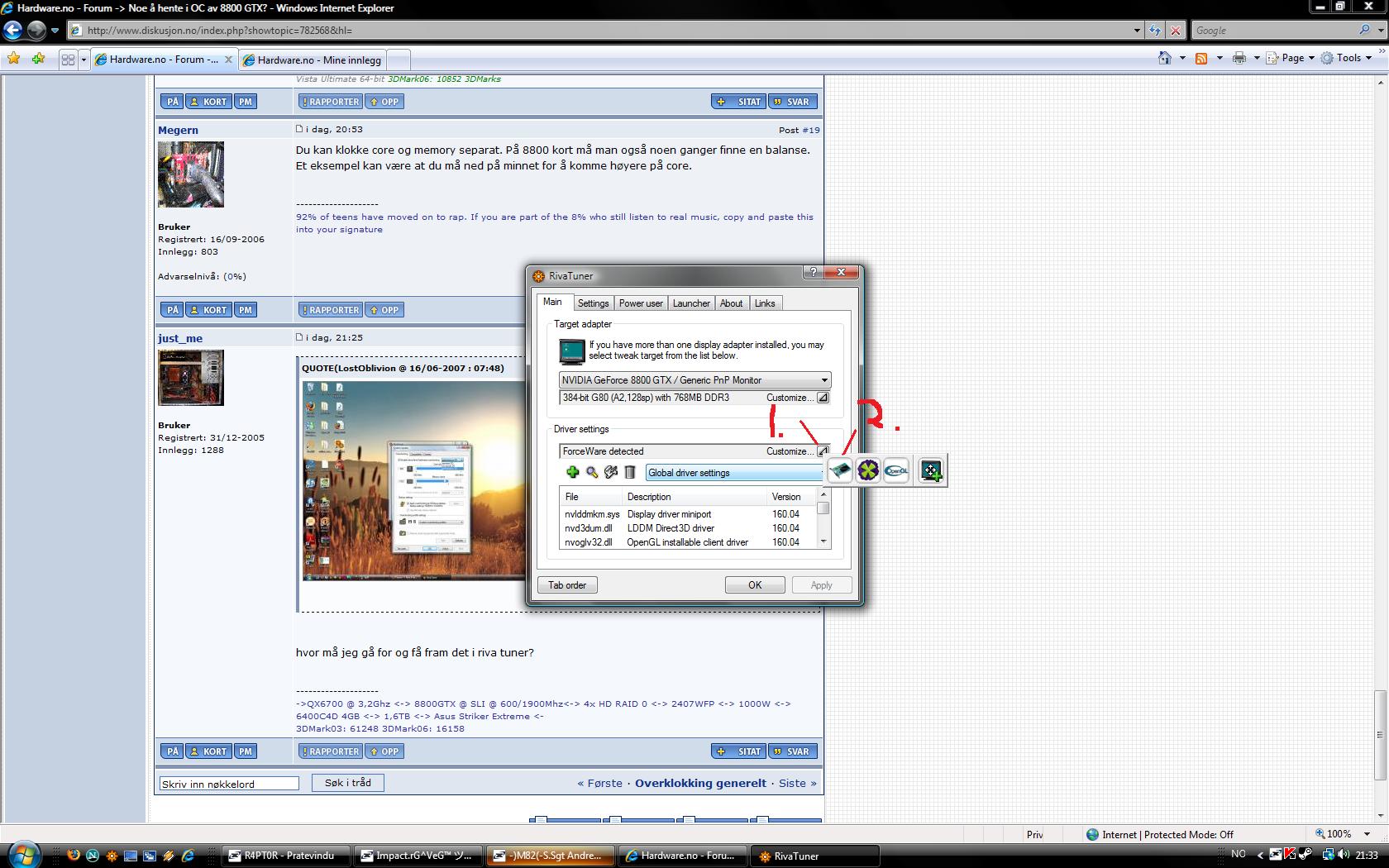Click SITAT button under just_me's post
The image size is (1389, 868).
pyautogui.click(x=739, y=751)
